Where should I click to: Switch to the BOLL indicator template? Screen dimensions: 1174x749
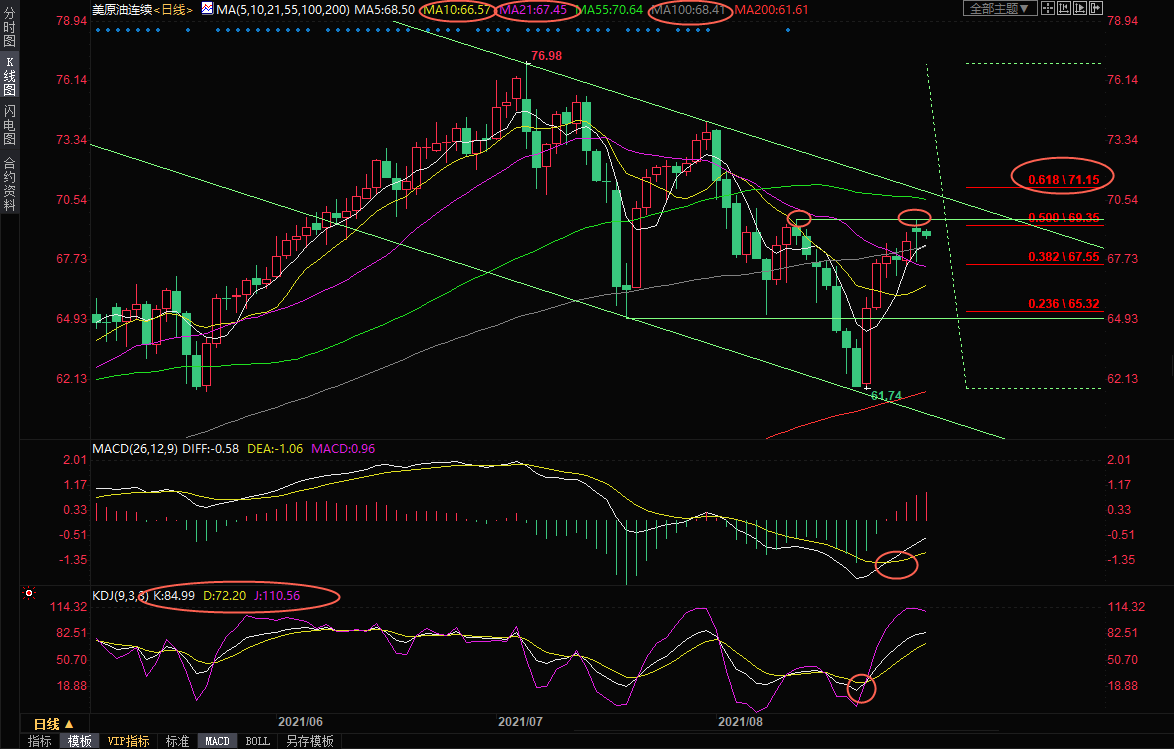pos(257,741)
